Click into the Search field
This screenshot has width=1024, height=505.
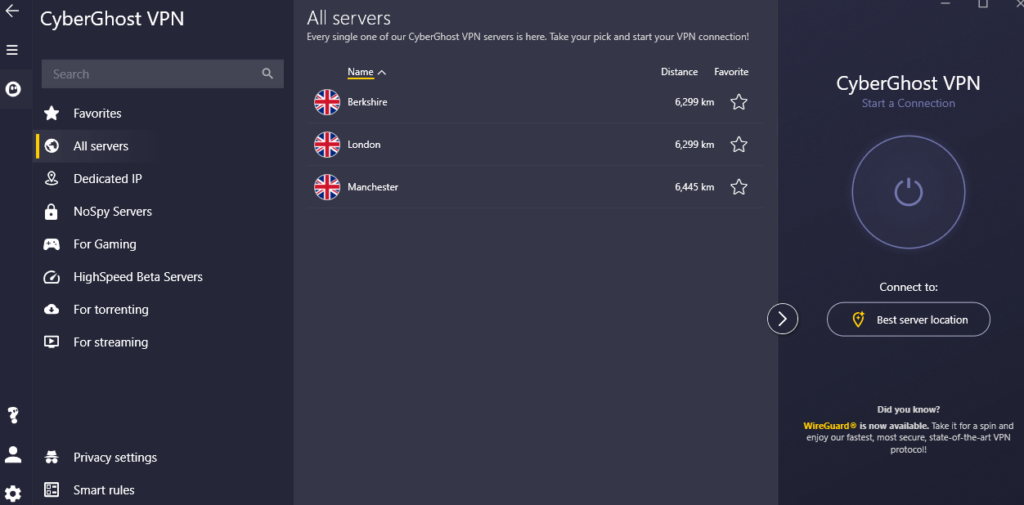click(x=163, y=74)
